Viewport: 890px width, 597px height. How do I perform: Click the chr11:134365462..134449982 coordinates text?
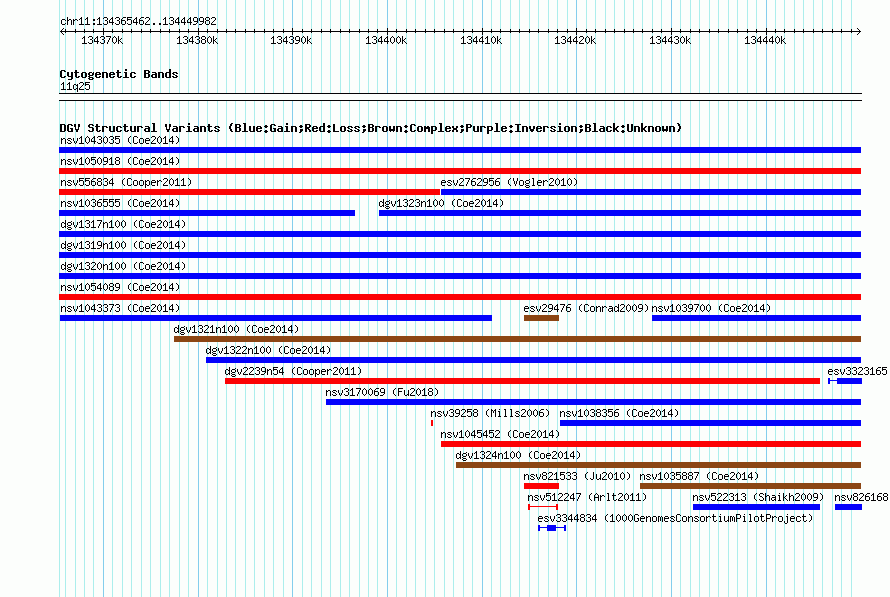(138, 21)
